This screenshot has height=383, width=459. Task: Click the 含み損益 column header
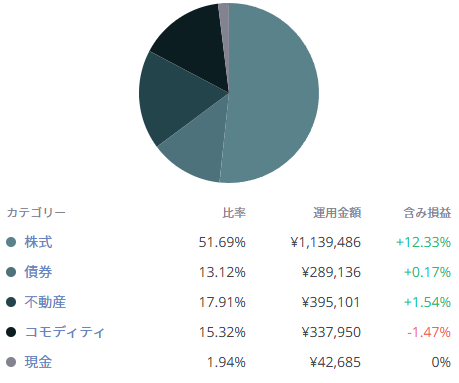(427, 213)
